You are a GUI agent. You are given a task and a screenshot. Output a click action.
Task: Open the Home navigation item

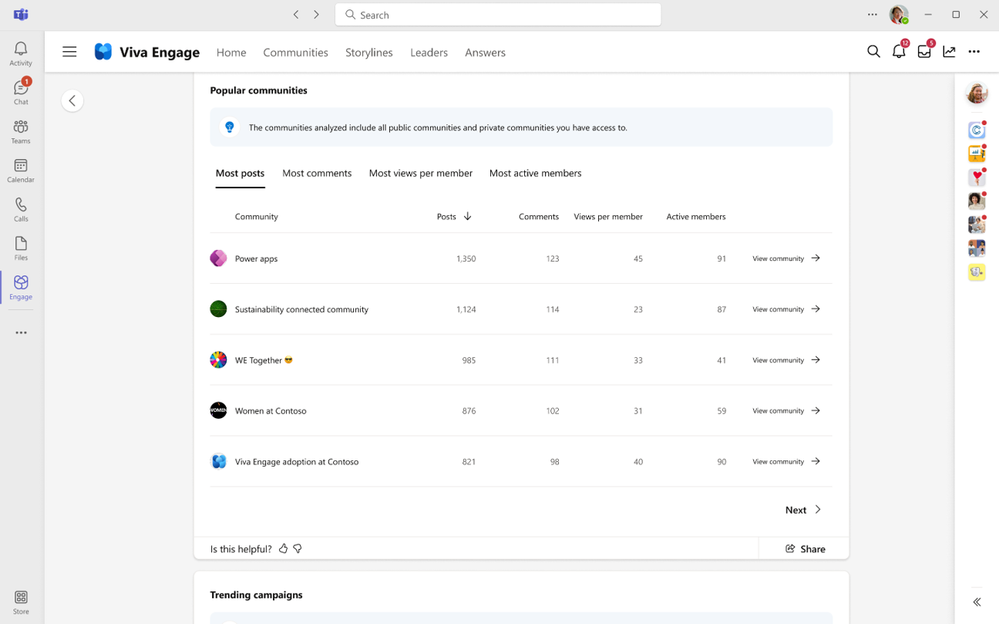[231, 52]
